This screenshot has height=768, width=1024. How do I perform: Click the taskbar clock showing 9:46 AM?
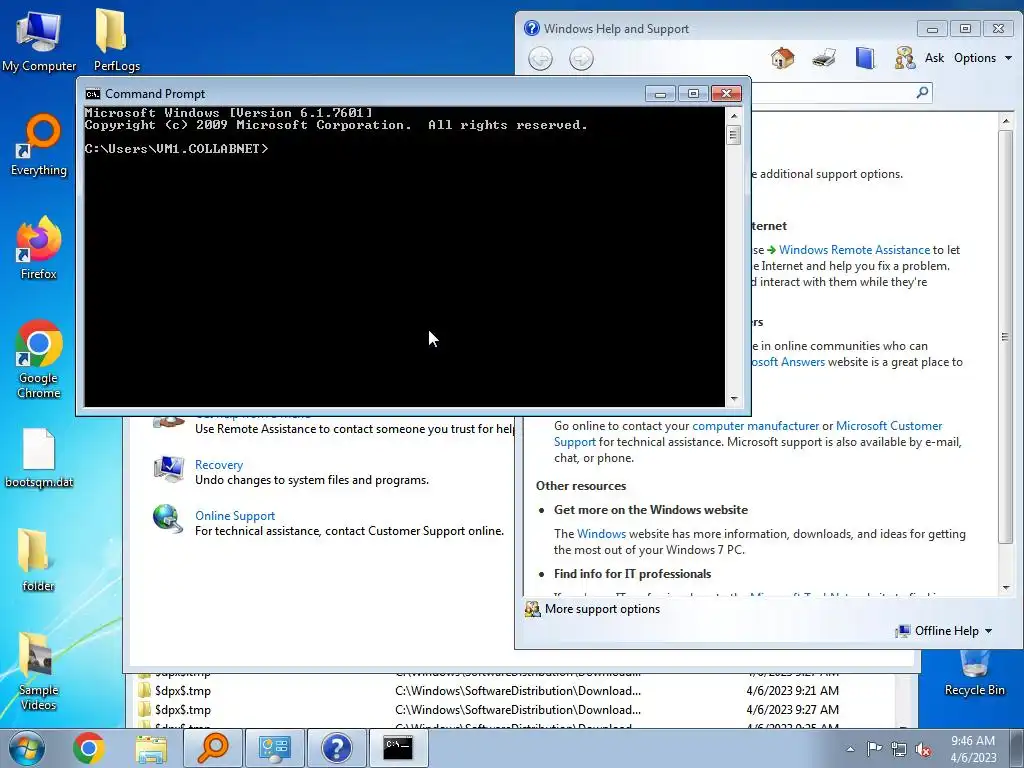click(972, 749)
